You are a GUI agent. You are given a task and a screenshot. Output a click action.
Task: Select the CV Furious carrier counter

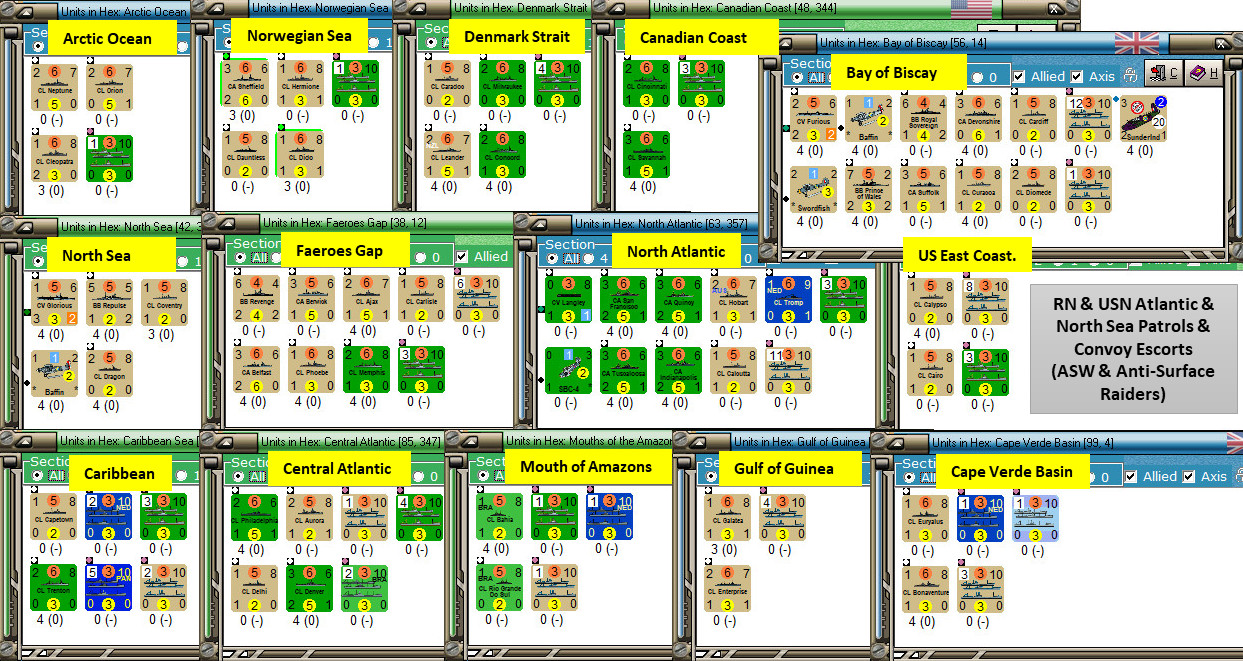click(815, 119)
